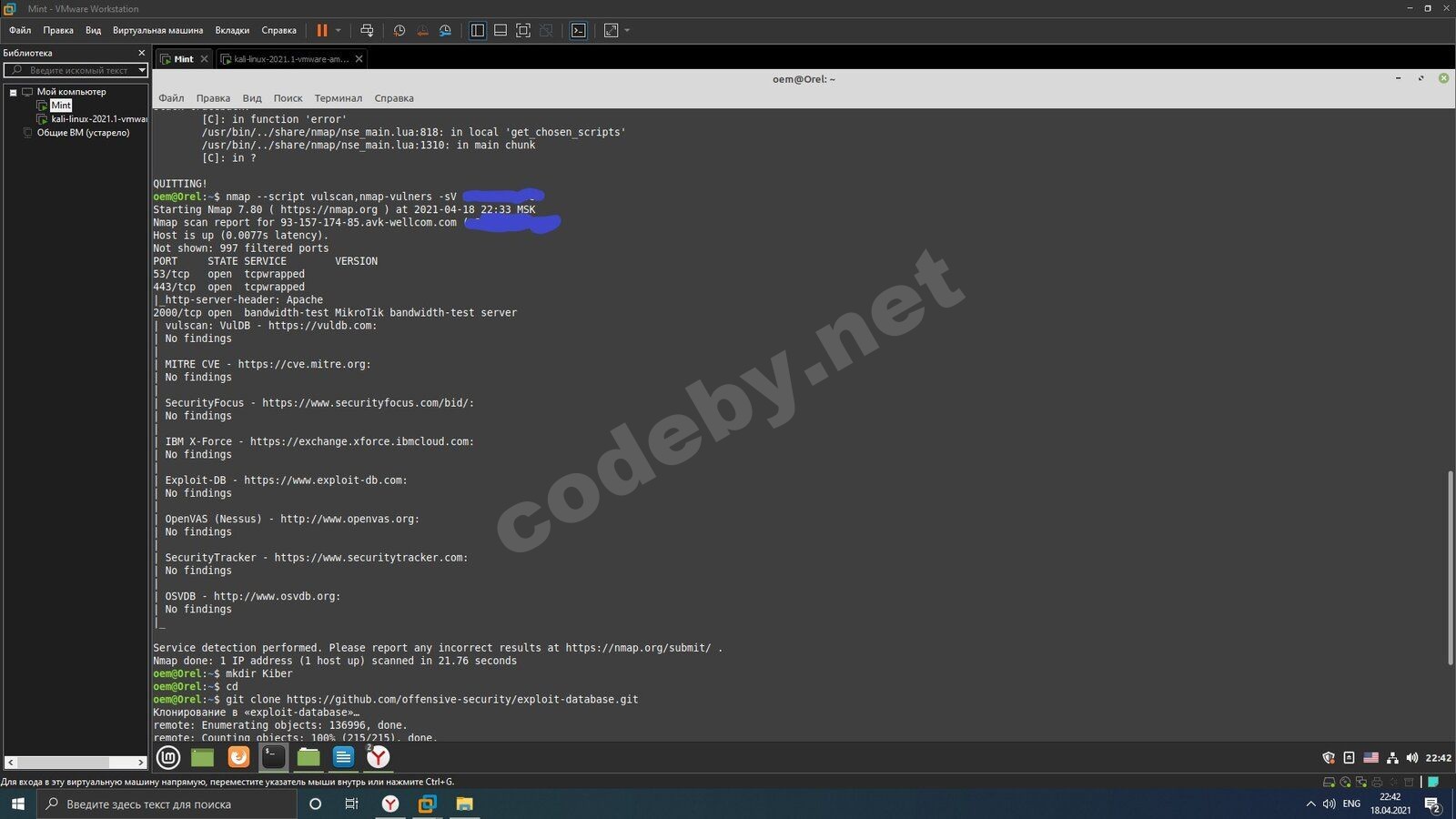Click the stretch guest display icon
The width and height of the screenshot is (1456, 819).
[x=611, y=30]
